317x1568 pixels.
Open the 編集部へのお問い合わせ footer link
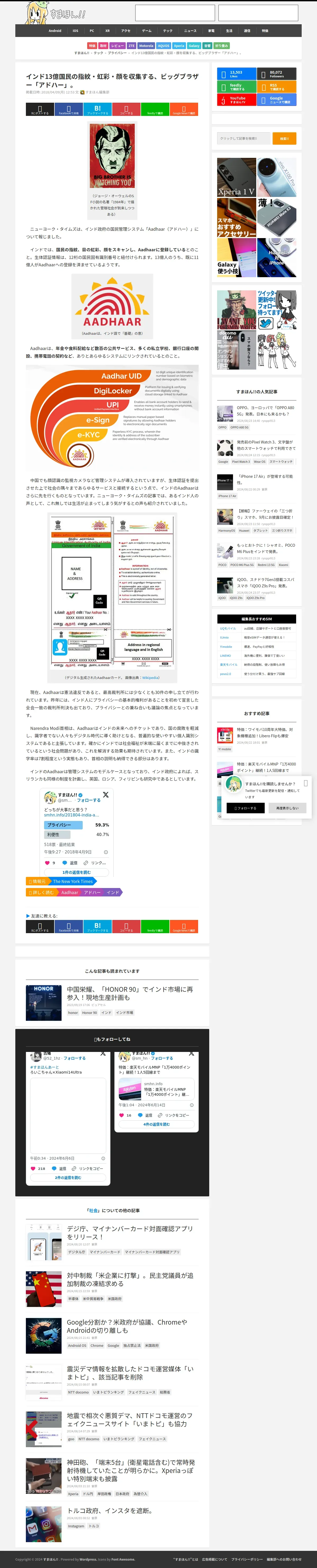[284, 1560]
